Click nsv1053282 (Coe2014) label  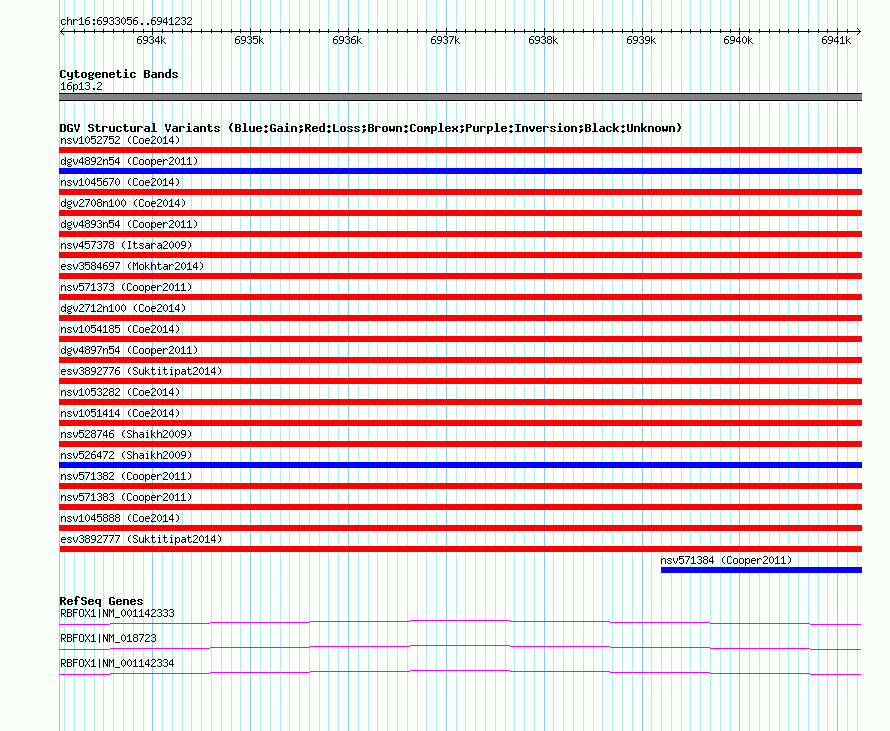point(120,392)
